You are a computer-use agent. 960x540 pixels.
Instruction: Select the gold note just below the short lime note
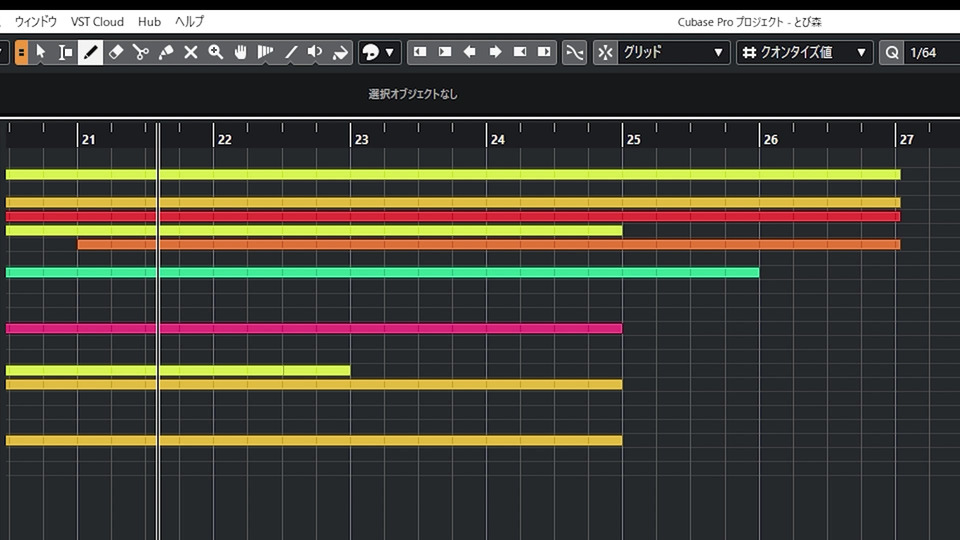(x=314, y=384)
